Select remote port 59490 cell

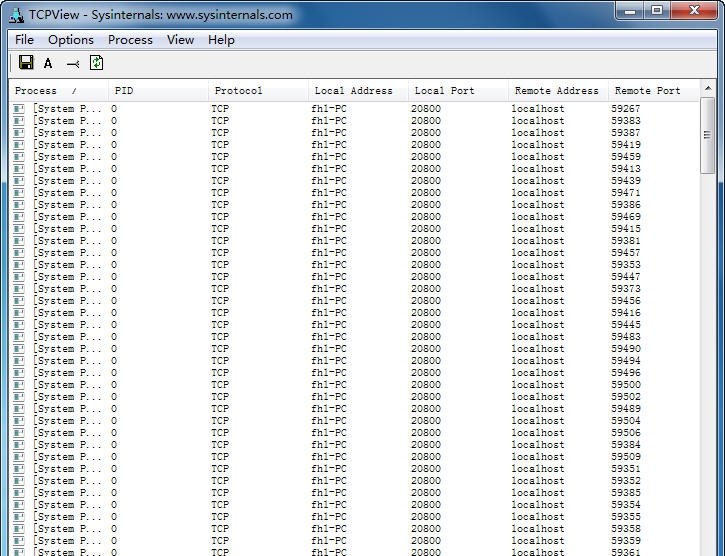(626, 349)
